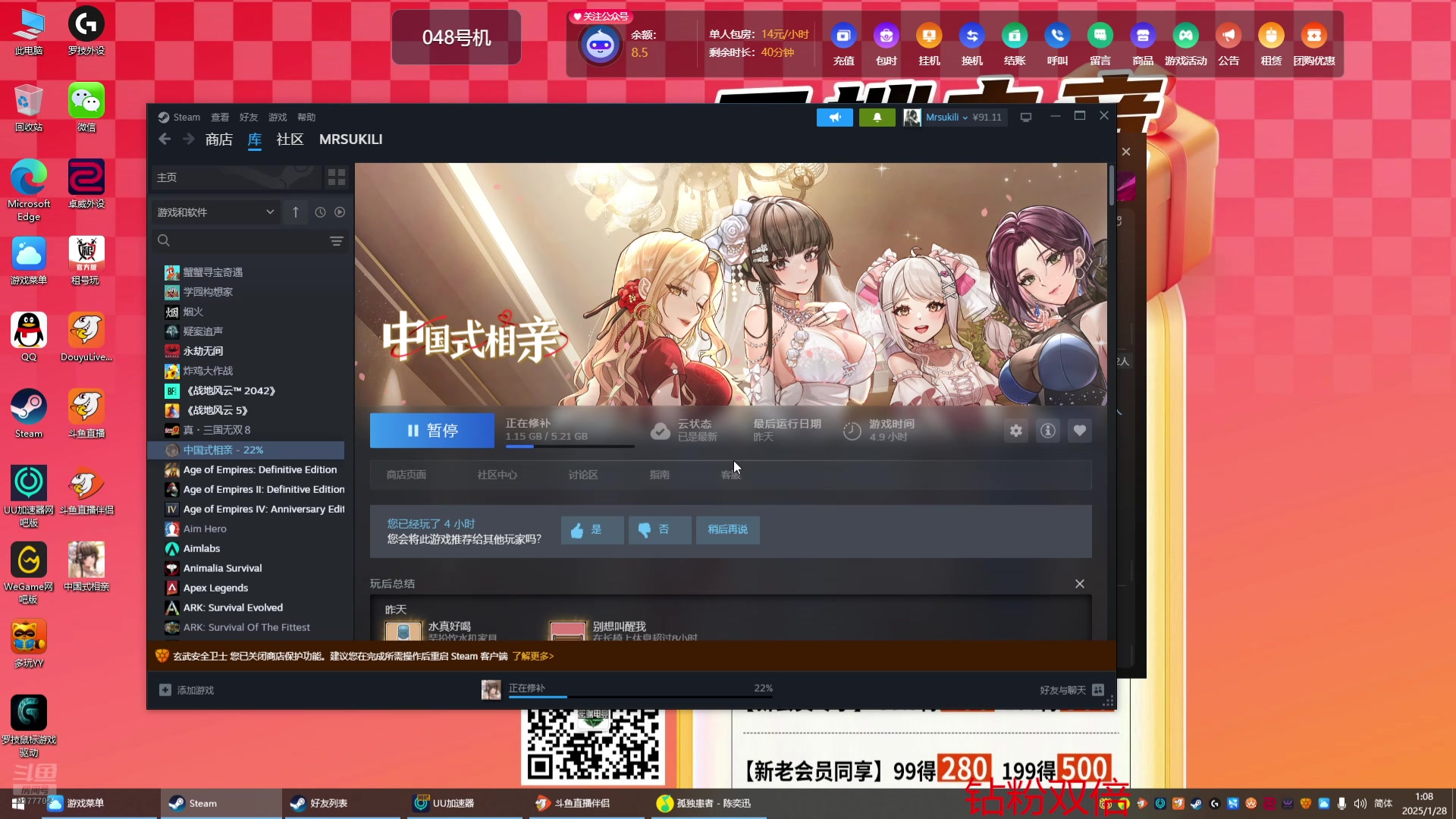This screenshot has height=819, width=1456.
Task: Click 添加游戏 add game button
Action: click(187, 690)
